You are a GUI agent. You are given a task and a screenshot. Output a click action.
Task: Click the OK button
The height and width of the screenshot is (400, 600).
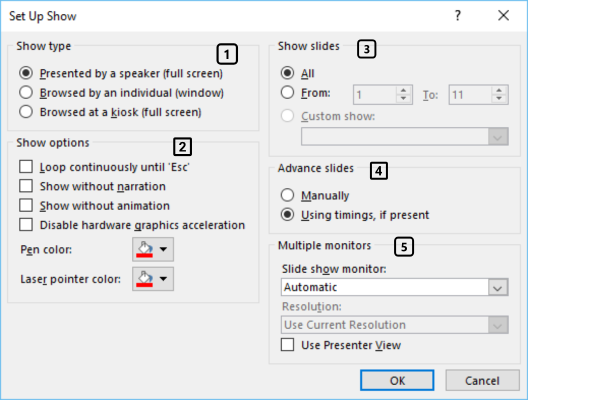click(x=396, y=380)
